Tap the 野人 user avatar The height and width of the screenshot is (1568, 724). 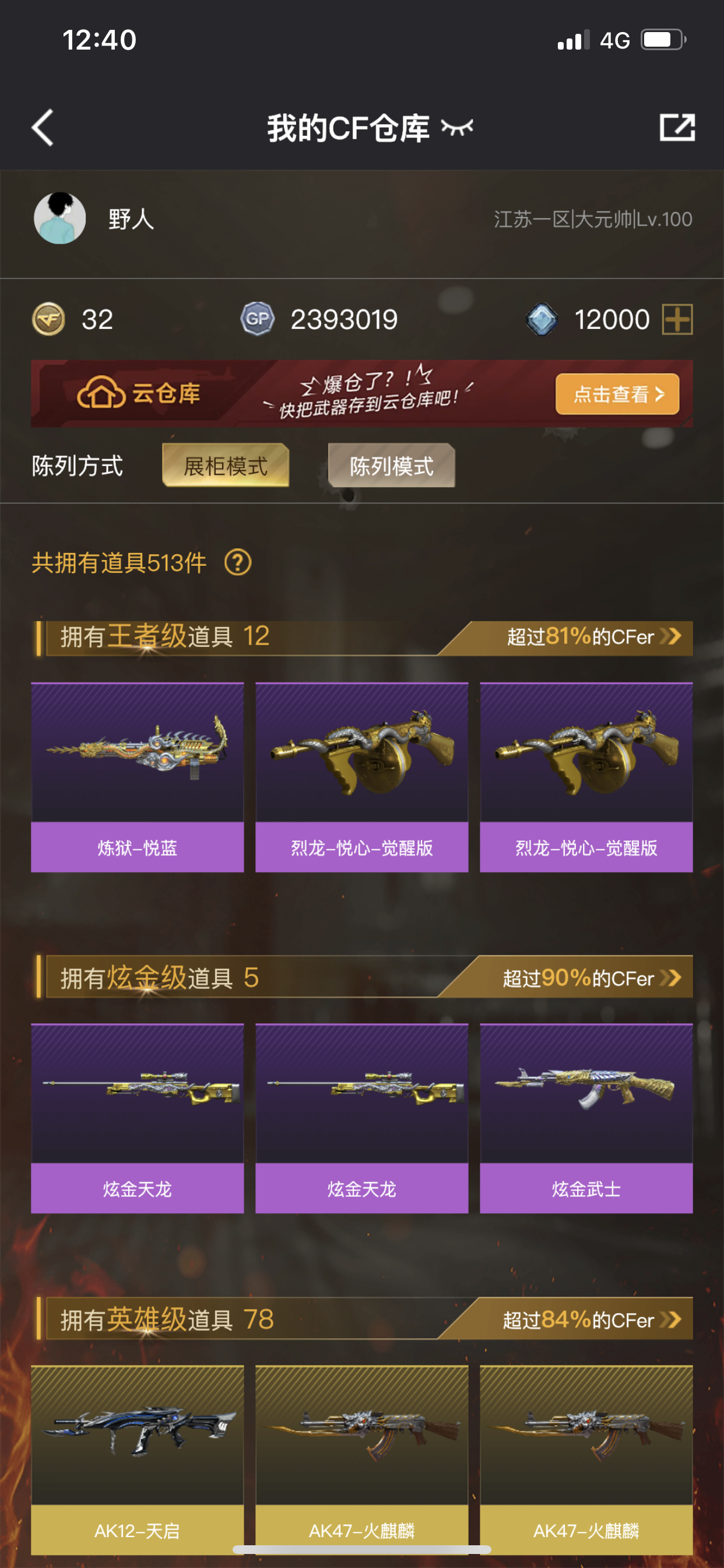59,219
